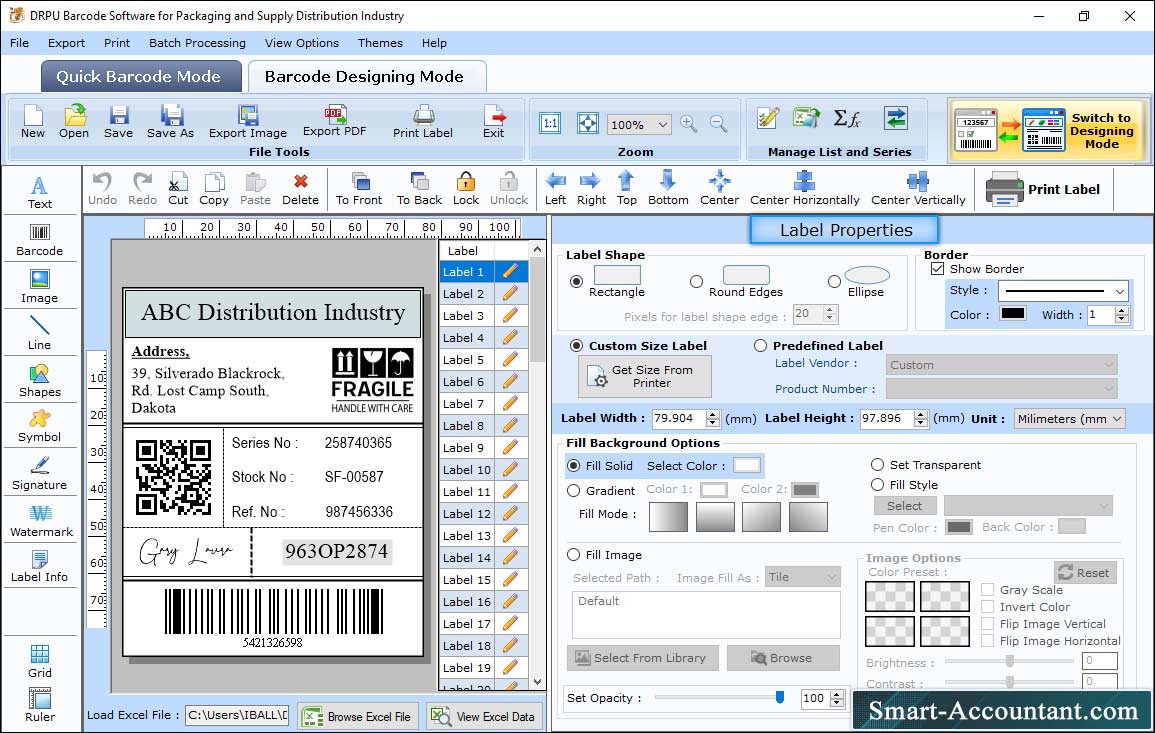Click Browse Excel File button
This screenshot has width=1155, height=733.
point(358,716)
